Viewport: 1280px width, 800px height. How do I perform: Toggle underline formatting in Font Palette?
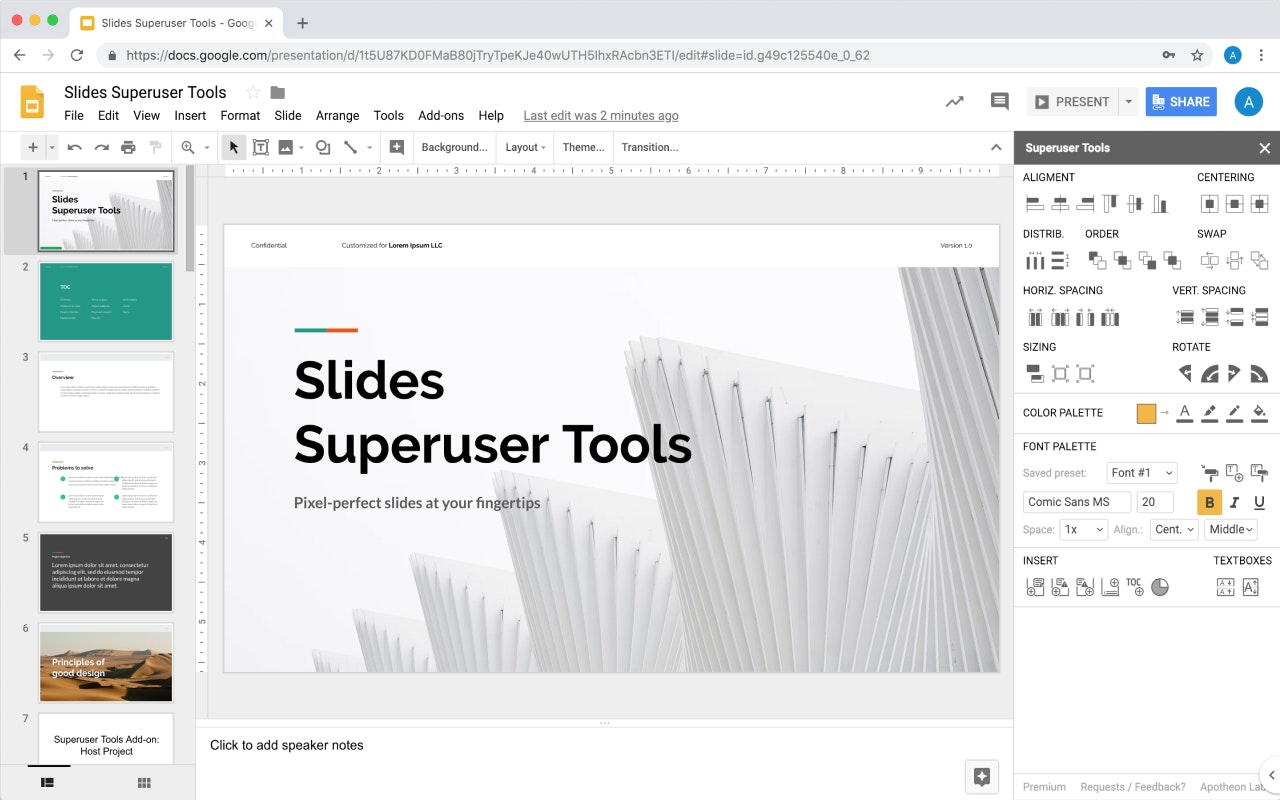point(1260,502)
